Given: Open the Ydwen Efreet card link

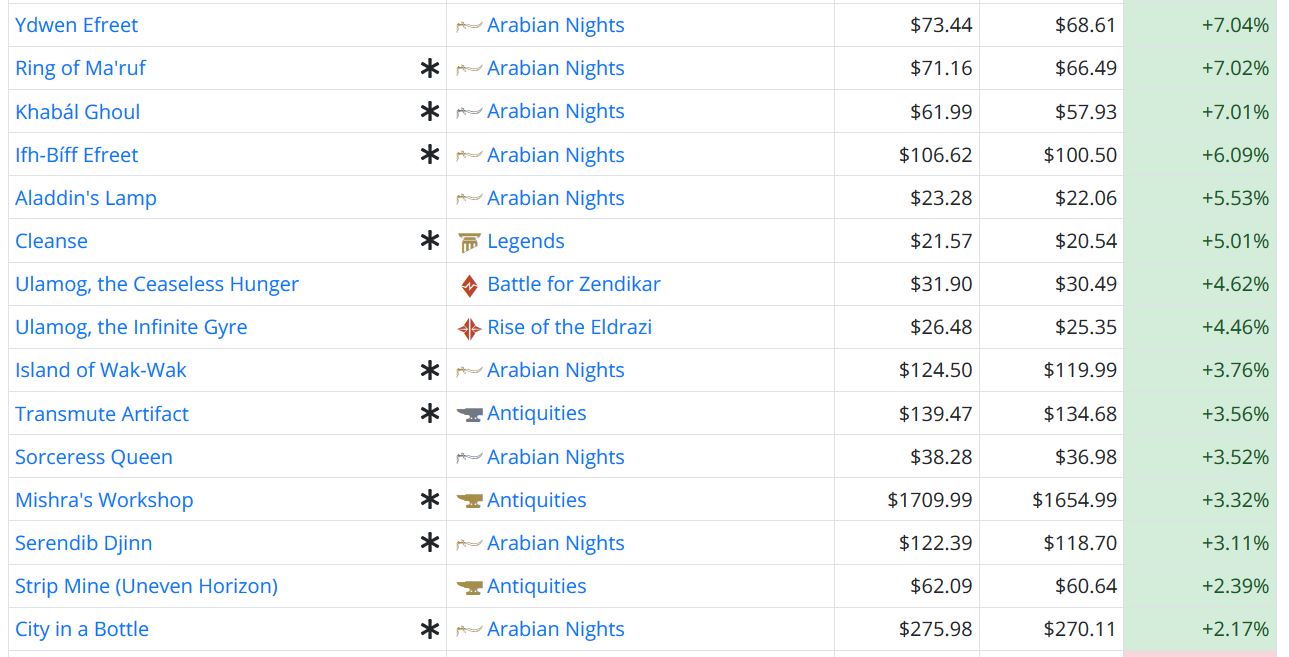Looking at the screenshot, I should 77,25.
